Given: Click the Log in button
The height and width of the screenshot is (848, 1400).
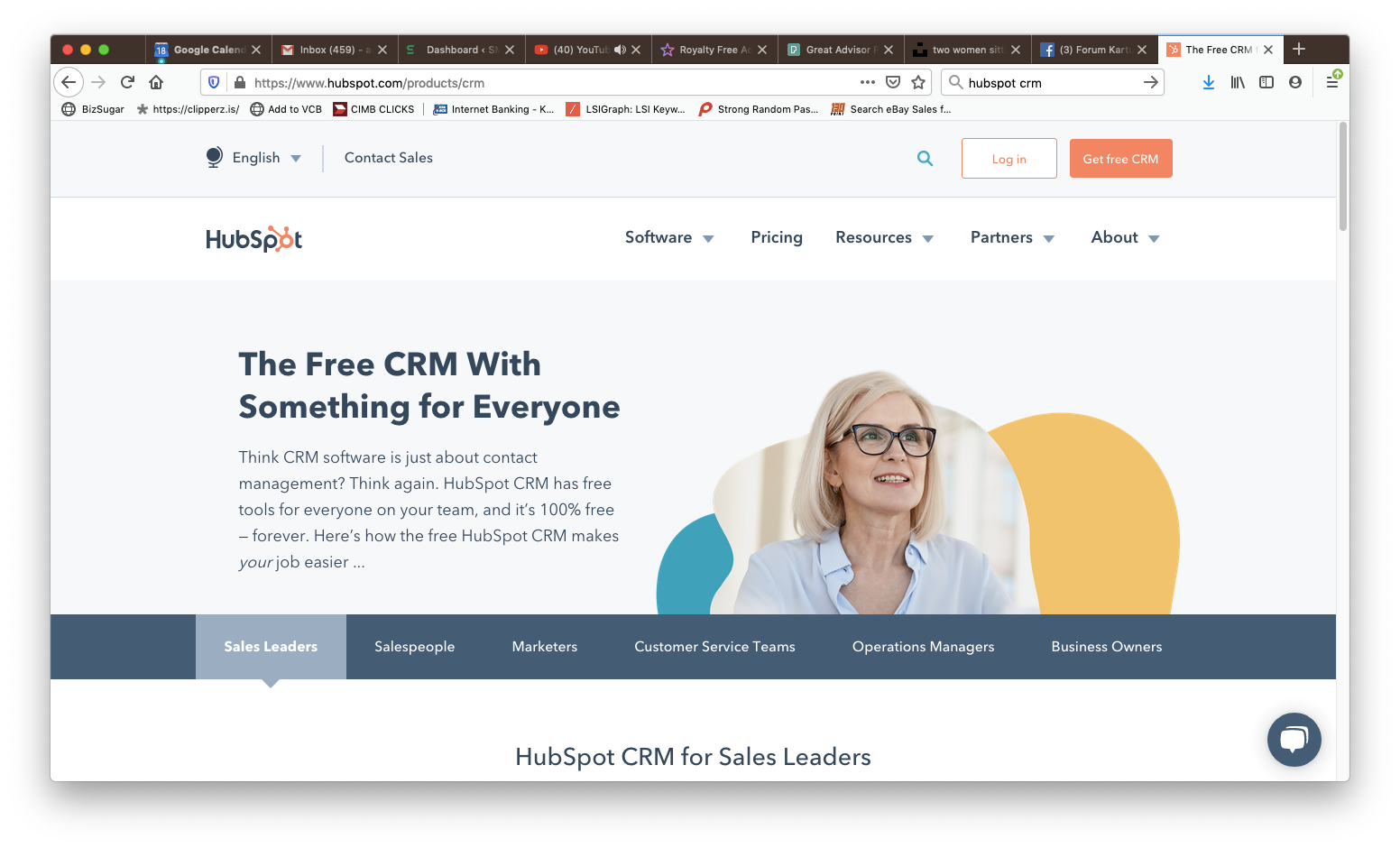Looking at the screenshot, I should 1009,159.
